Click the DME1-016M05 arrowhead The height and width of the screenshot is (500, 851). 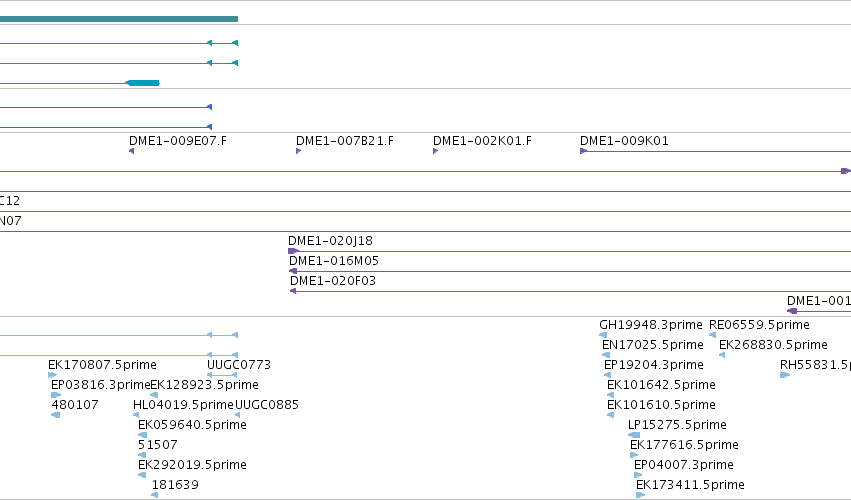coord(293,271)
